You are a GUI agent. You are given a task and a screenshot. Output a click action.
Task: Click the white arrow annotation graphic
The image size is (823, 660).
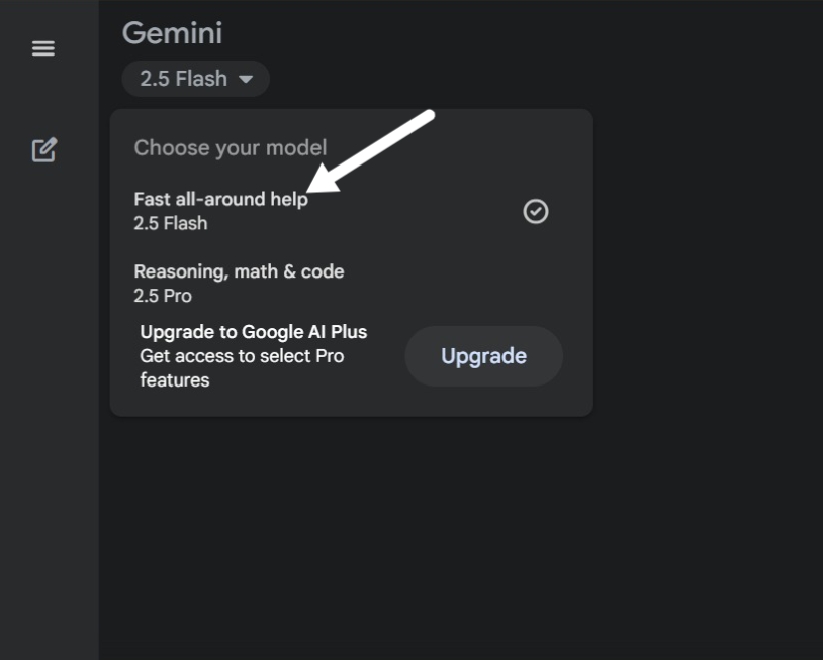(x=374, y=150)
